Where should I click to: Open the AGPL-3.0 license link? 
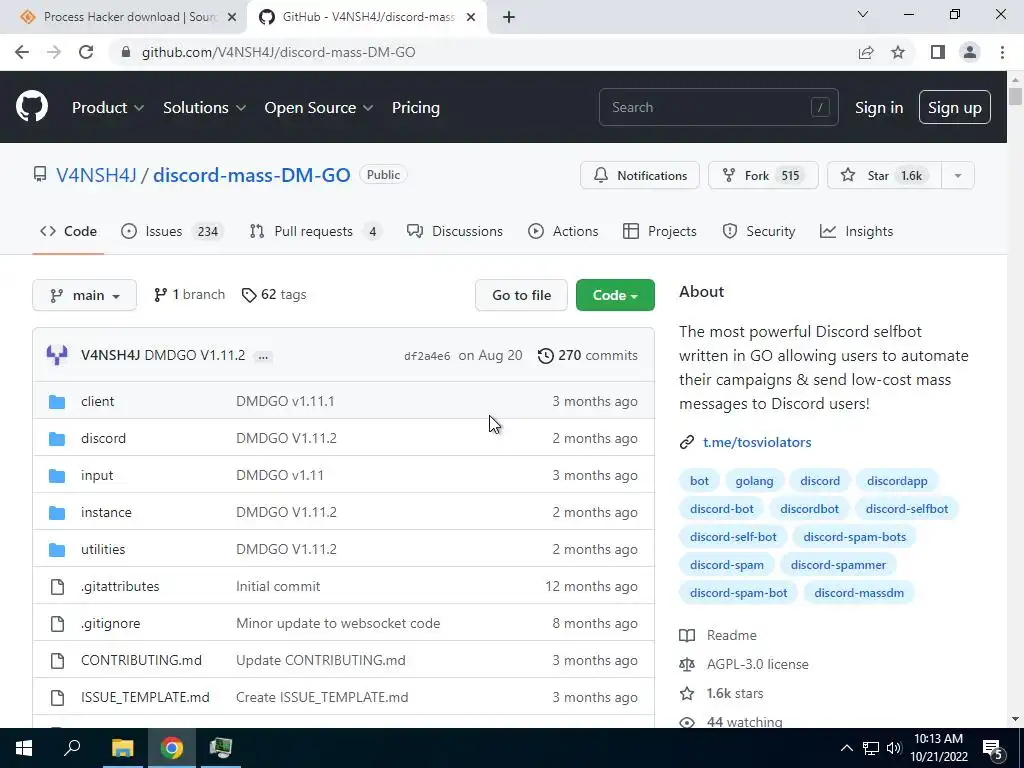click(x=758, y=664)
